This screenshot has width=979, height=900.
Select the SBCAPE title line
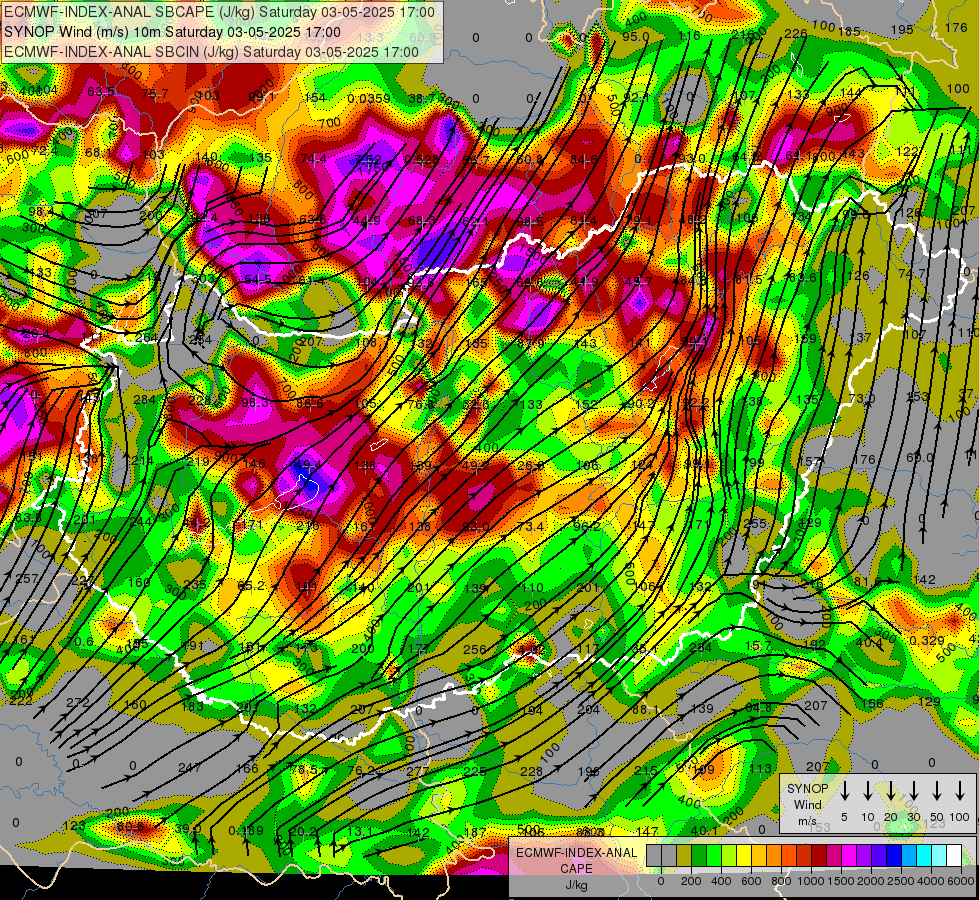219,12
